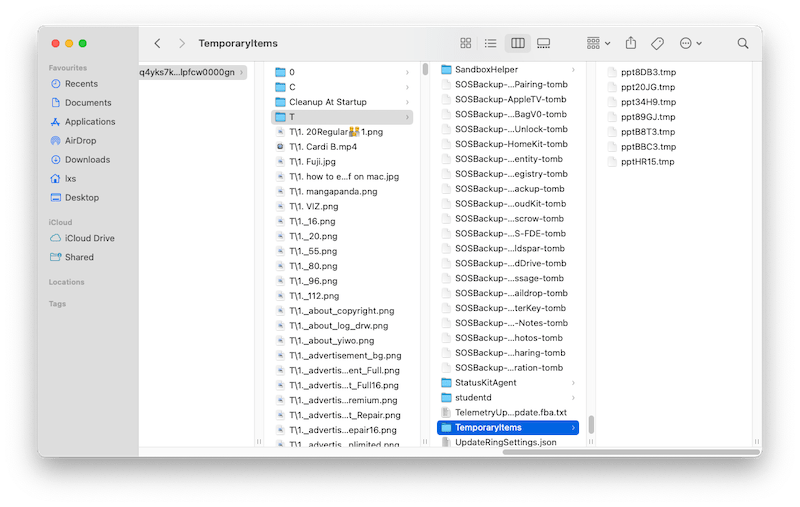Go back with the back arrow
Screen dimensions: 800x507
pos(157,44)
